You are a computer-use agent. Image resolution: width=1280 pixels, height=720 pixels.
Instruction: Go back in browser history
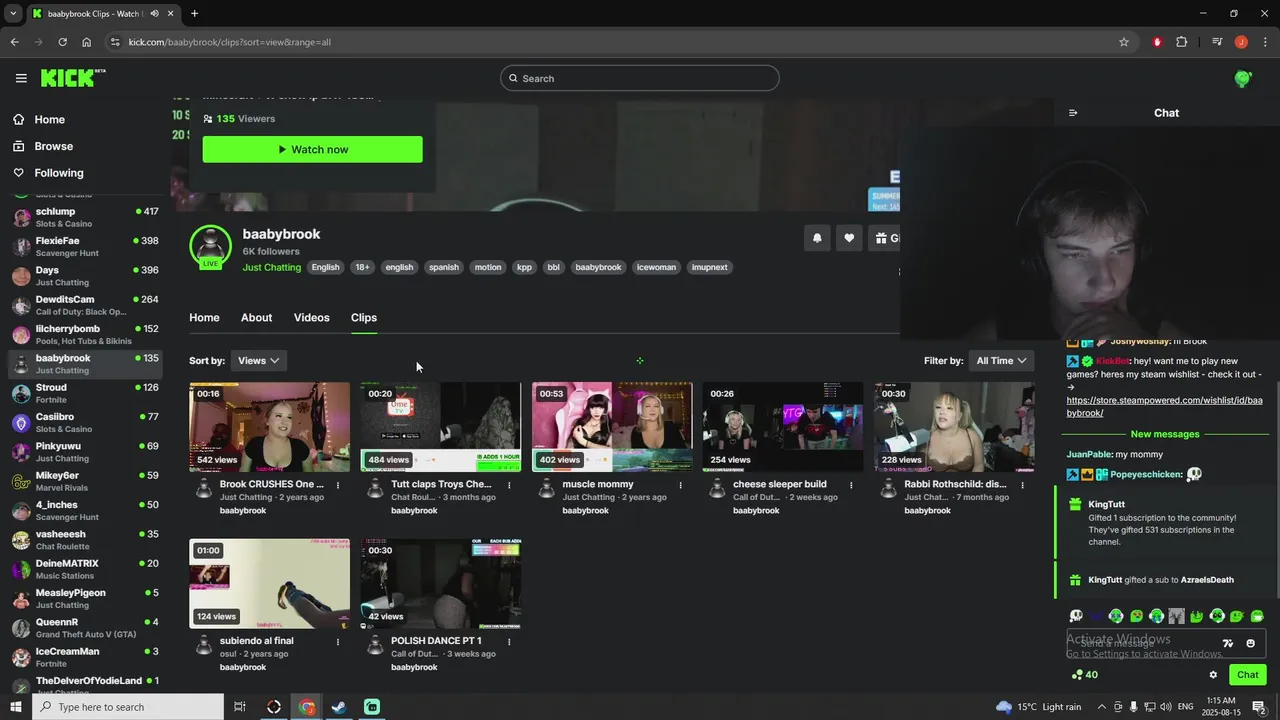[14, 42]
